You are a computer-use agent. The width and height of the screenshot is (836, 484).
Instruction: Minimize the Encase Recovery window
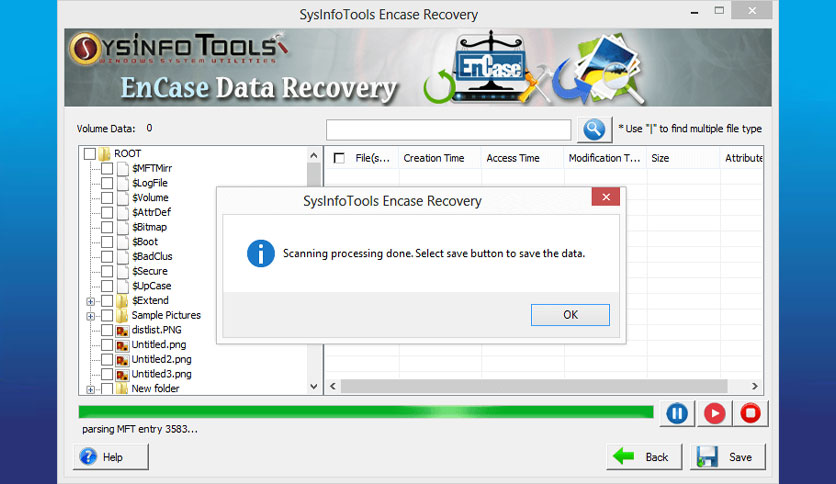694,11
